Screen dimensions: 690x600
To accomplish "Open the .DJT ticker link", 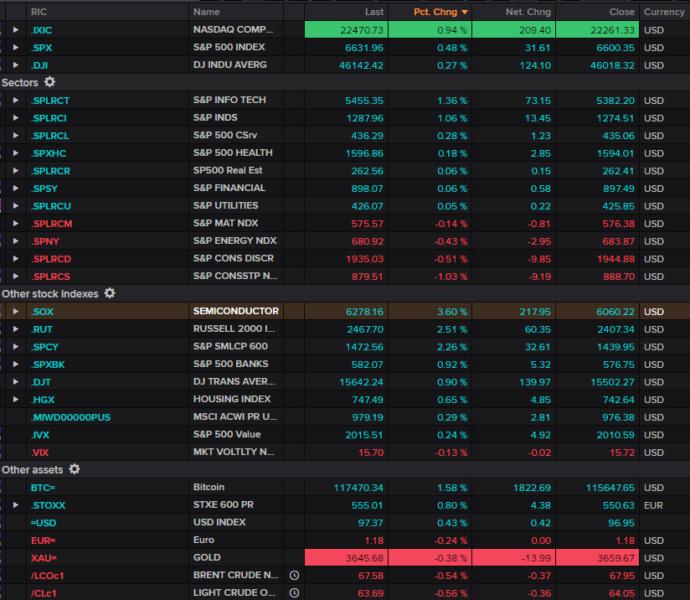I will [x=41, y=383].
